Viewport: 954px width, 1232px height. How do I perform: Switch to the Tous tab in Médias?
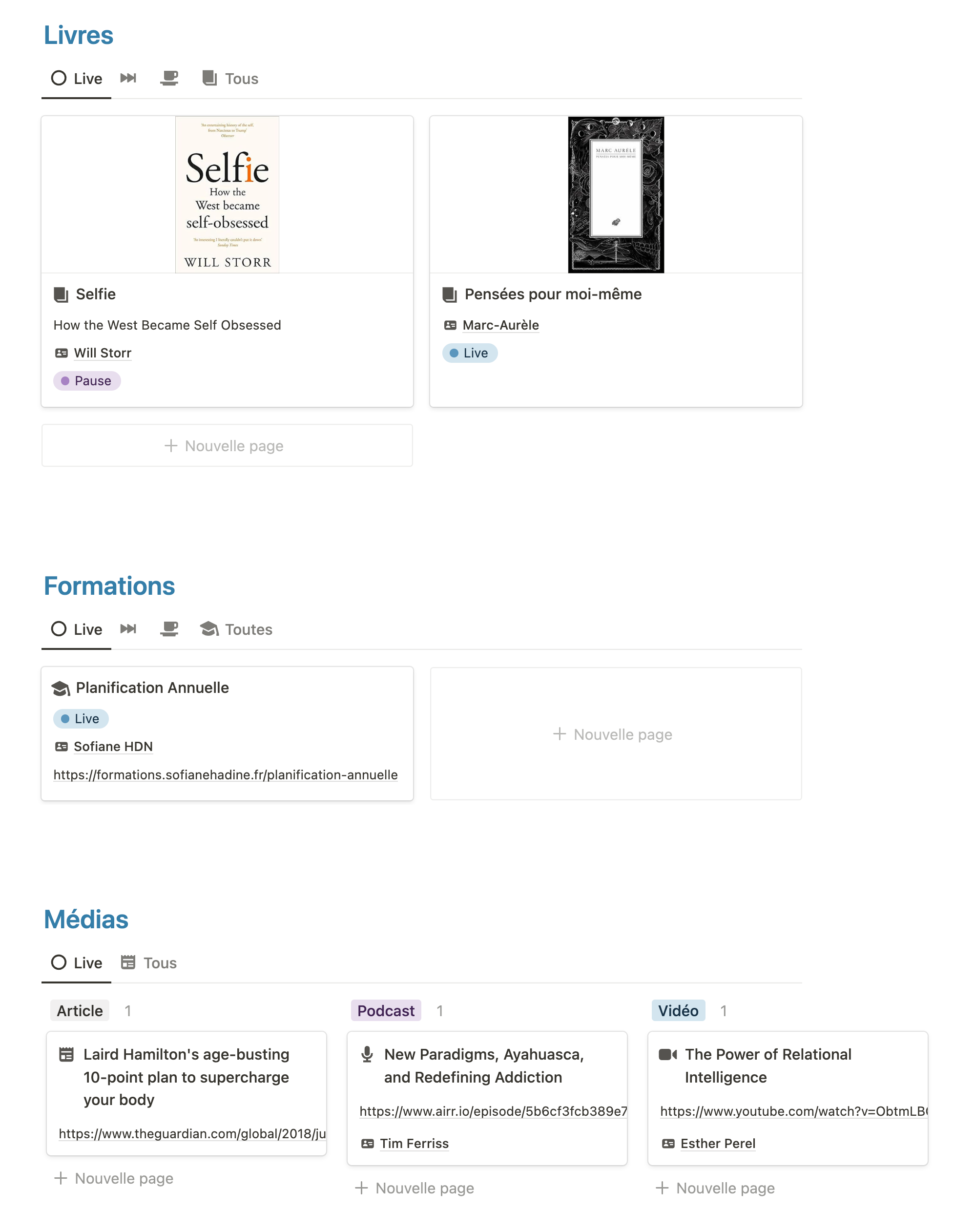[x=149, y=963]
